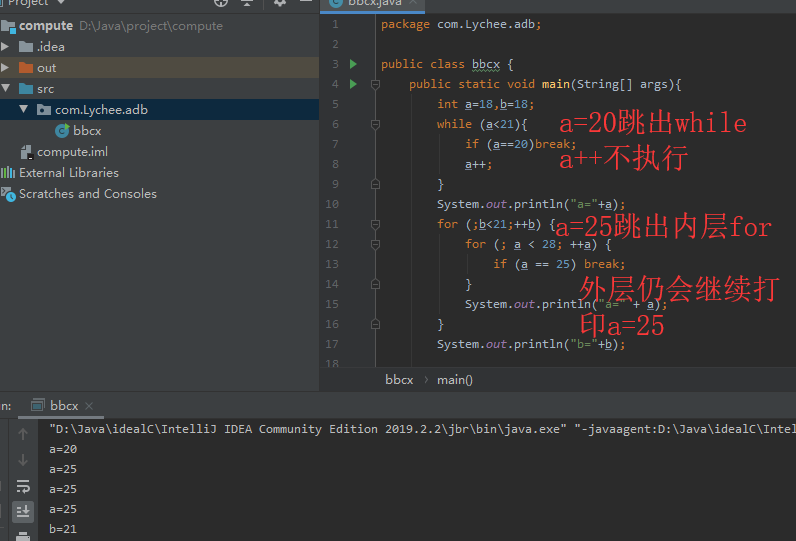Click the up arrow in Run console toolbar
Viewport: 796px width, 541px height.
(23, 434)
